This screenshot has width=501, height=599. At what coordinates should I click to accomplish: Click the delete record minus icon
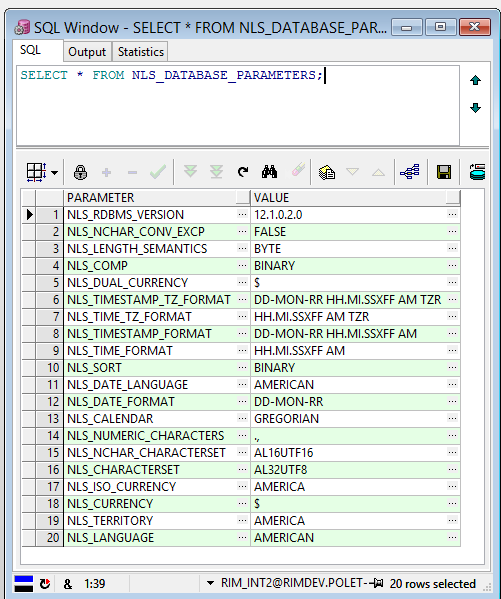(x=132, y=173)
